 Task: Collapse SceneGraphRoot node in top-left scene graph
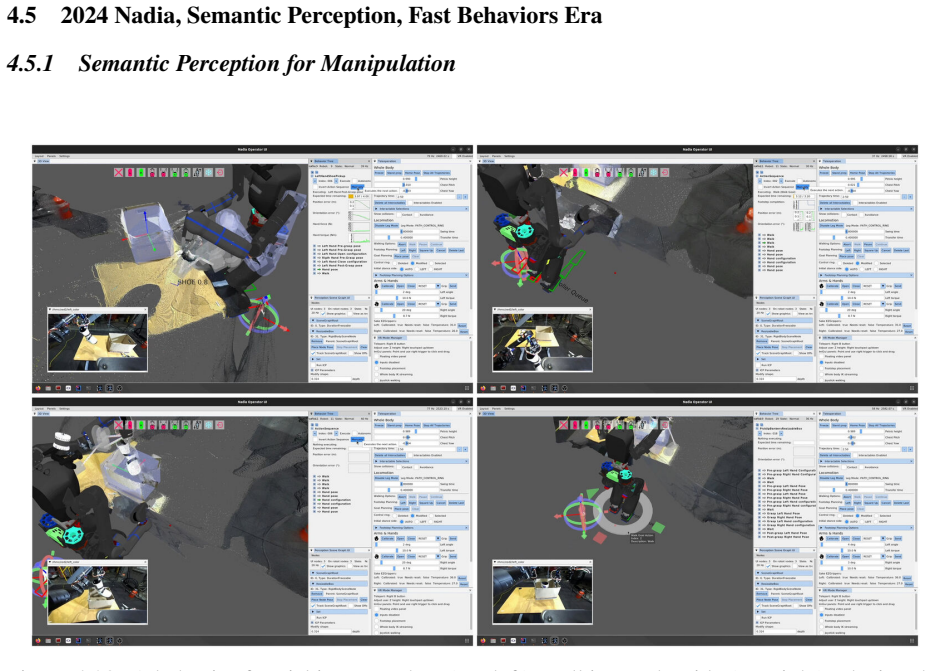(339, 321)
